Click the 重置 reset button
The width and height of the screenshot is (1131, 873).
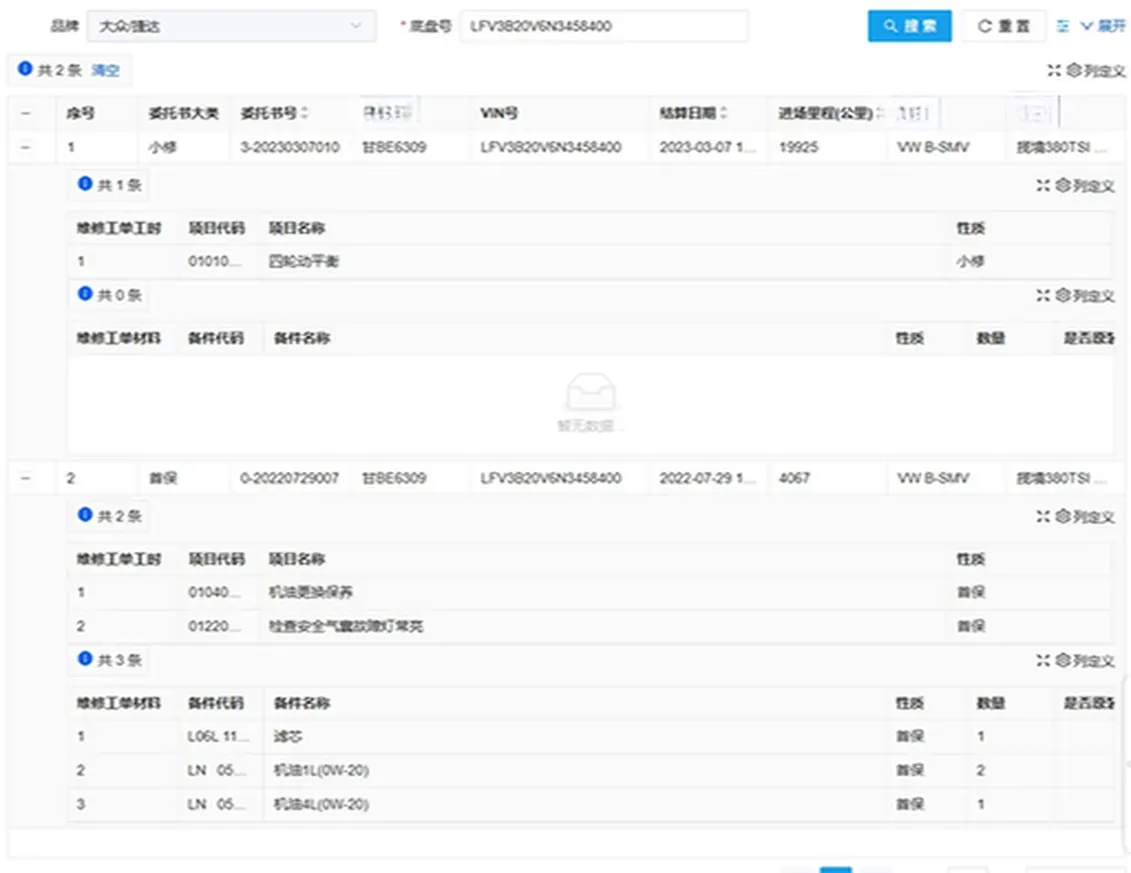point(1003,26)
